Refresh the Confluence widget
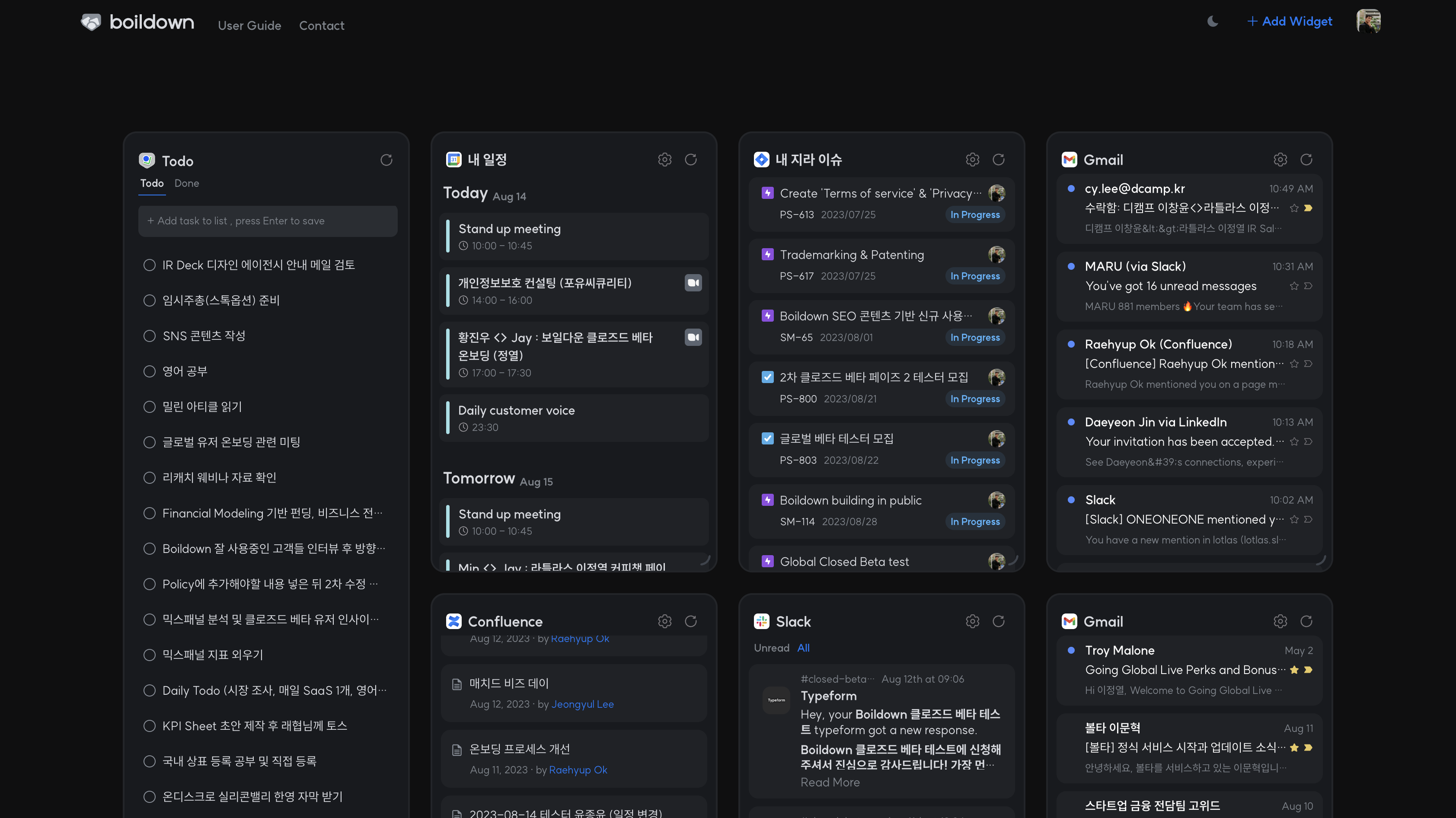Viewport: 1456px width, 818px height. tap(691, 621)
